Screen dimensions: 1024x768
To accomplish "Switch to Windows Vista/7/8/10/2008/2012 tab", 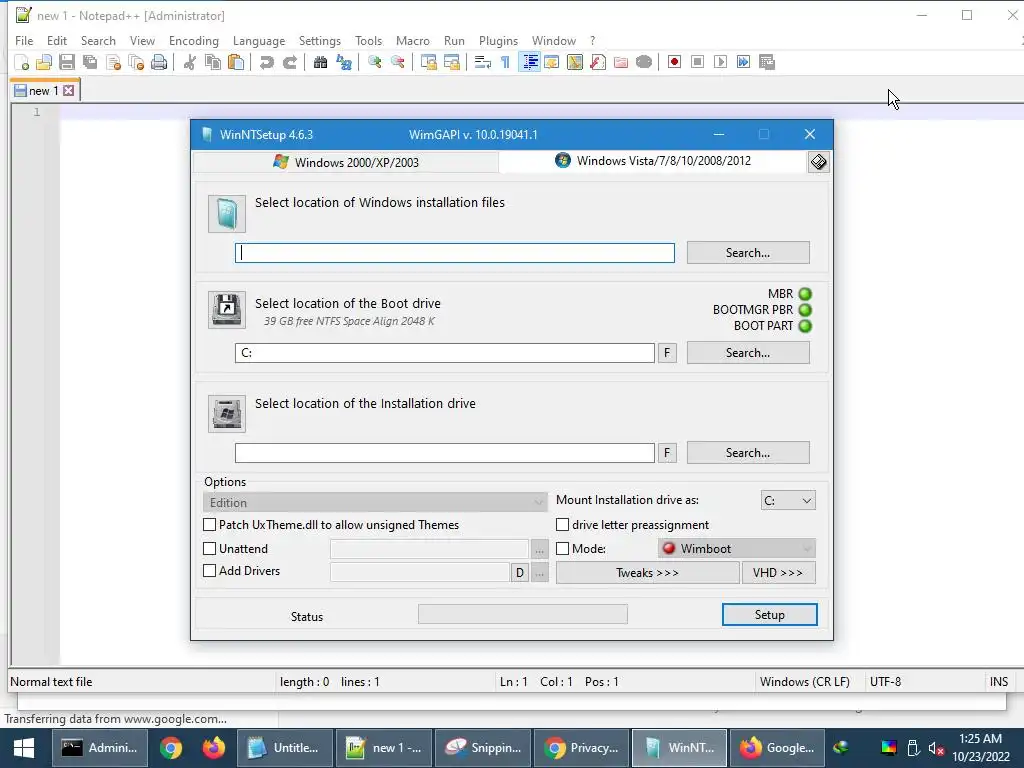I will coord(653,161).
